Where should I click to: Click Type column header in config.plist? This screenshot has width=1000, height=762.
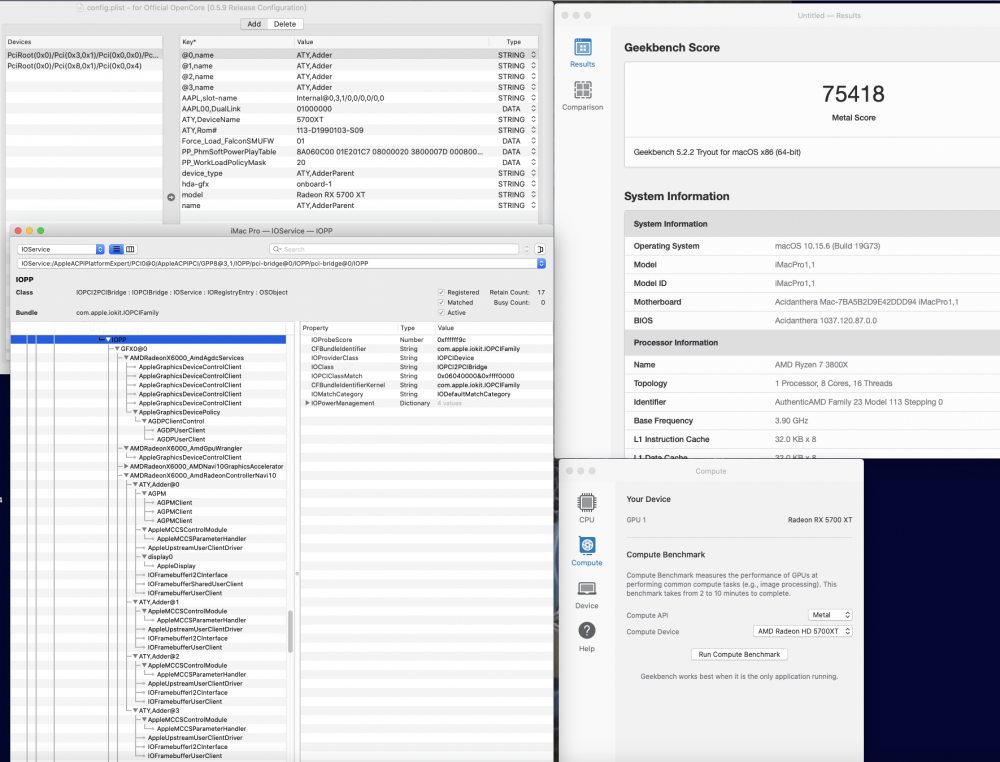click(513, 41)
